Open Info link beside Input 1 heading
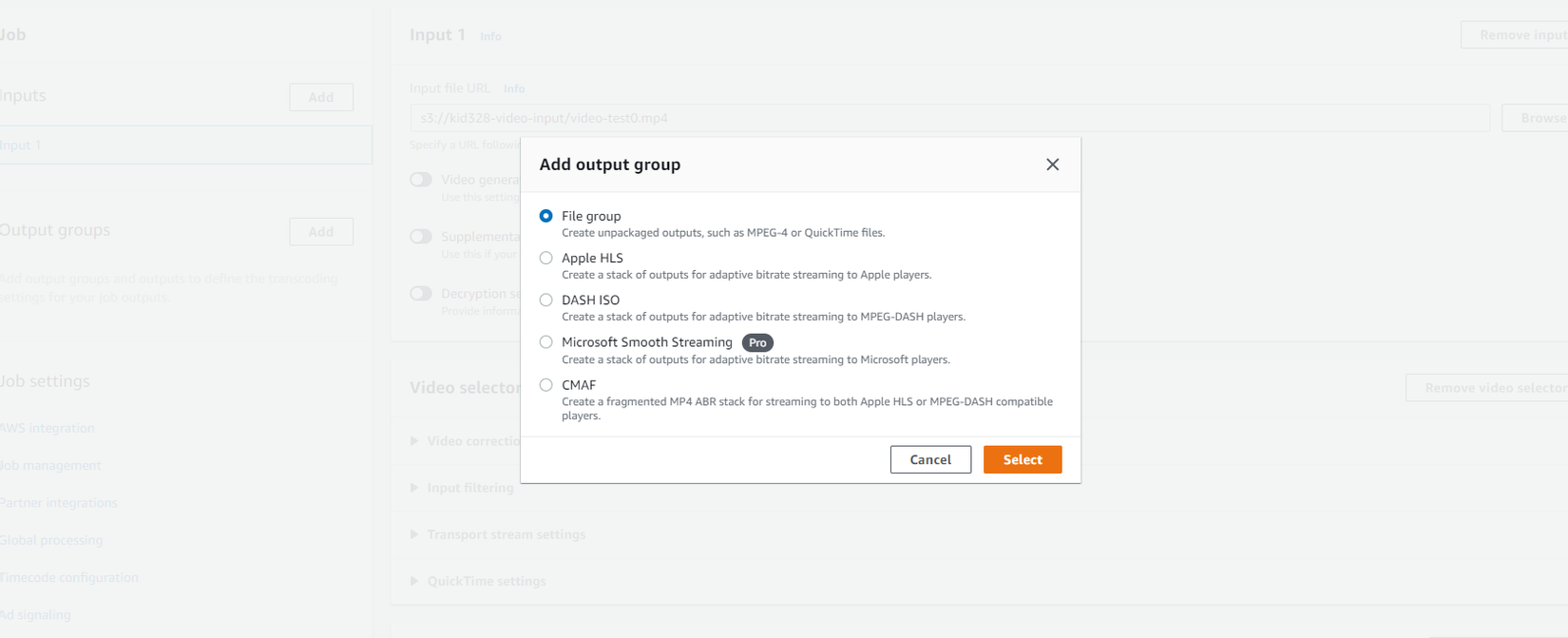Viewport: 1568px width, 638px height. (x=490, y=36)
